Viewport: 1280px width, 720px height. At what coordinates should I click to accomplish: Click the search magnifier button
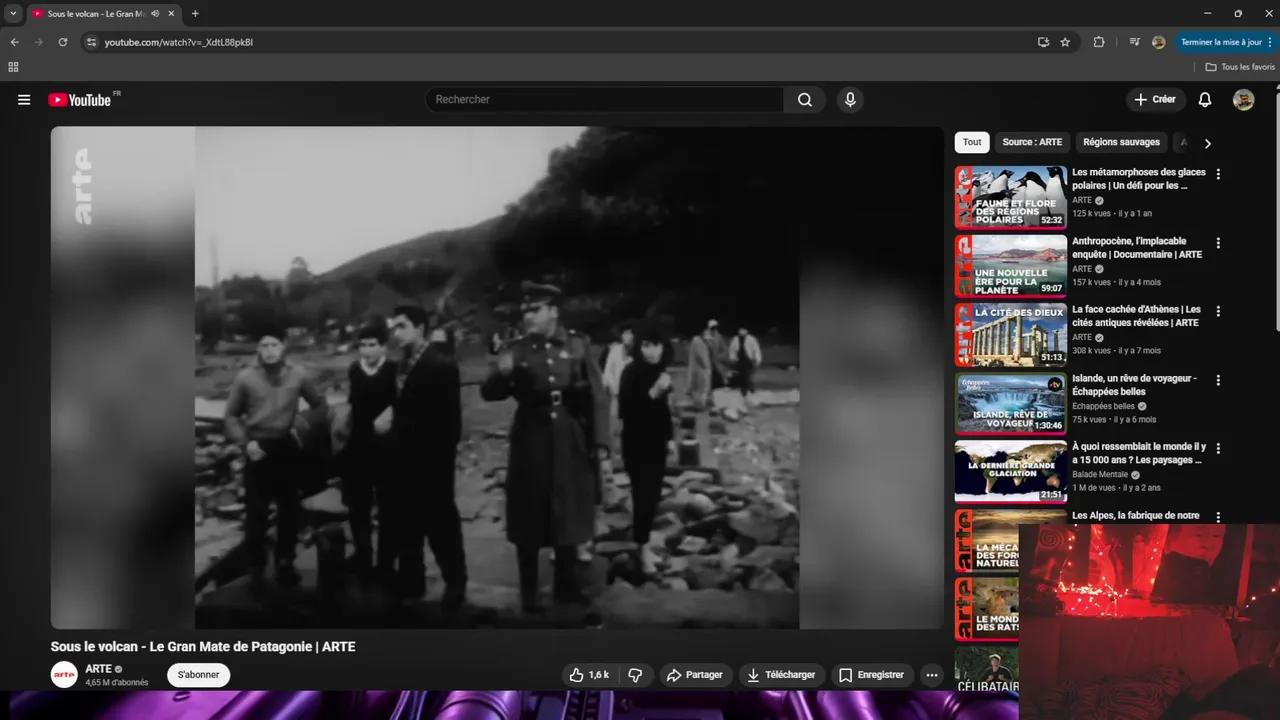(x=805, y=100)
